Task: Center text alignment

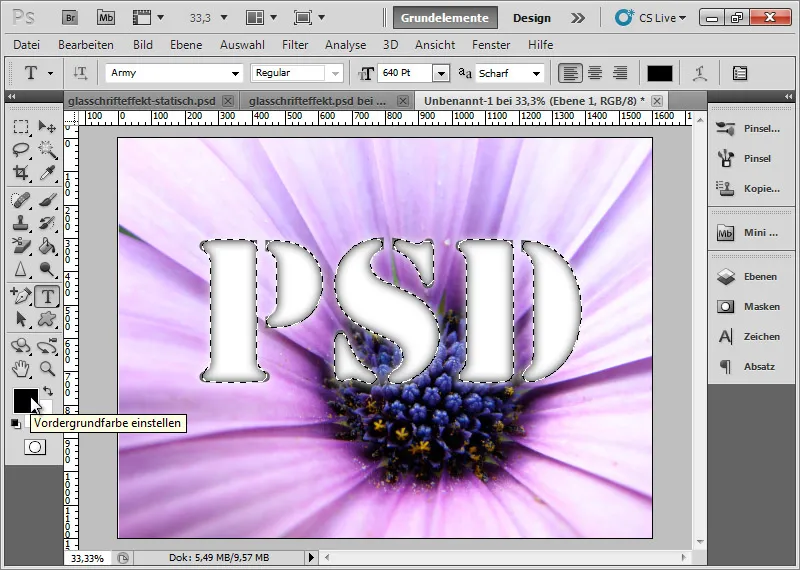Action: (x=595, y=73)
